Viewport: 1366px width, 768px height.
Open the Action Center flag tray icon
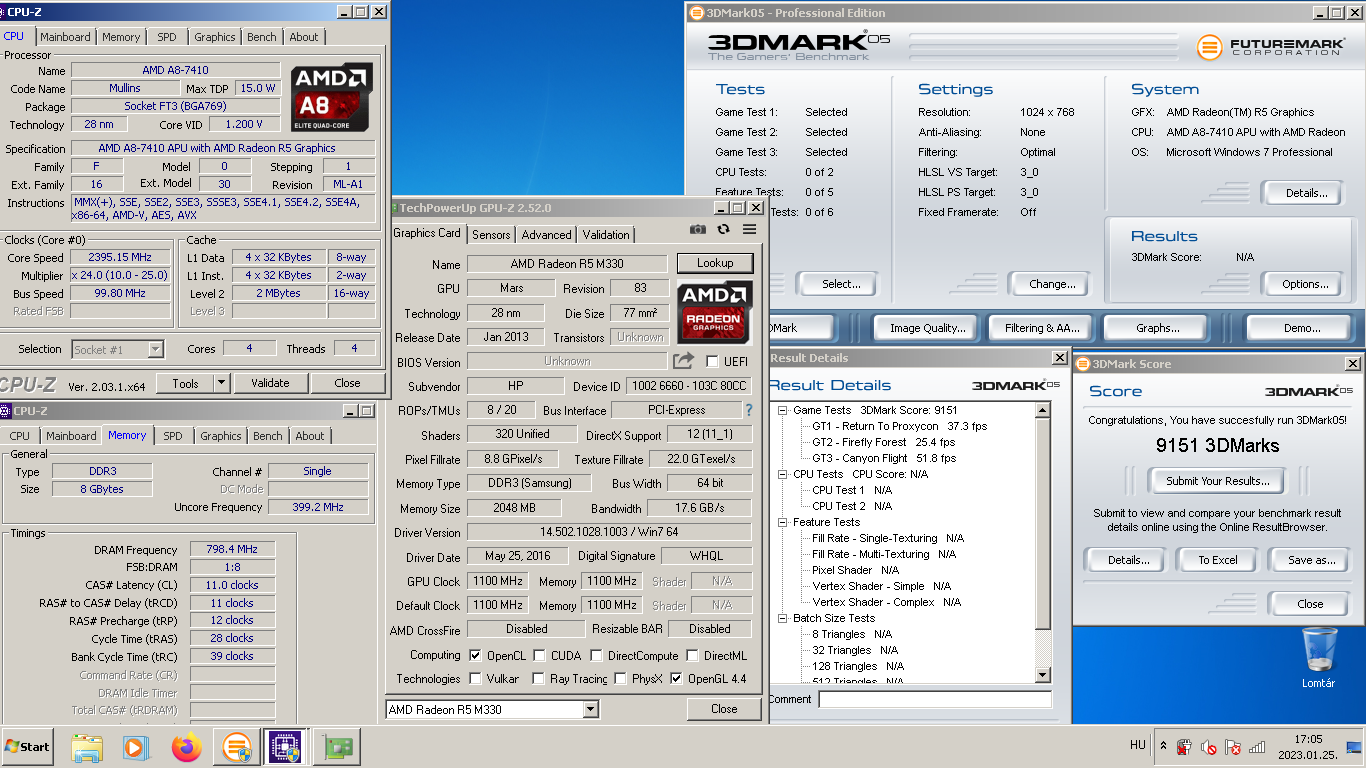1233,746
